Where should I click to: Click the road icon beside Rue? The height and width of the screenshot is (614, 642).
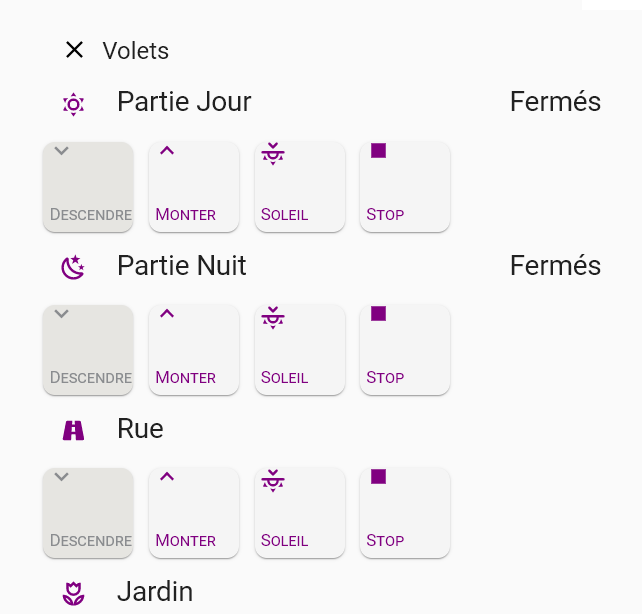click(73, 431)
